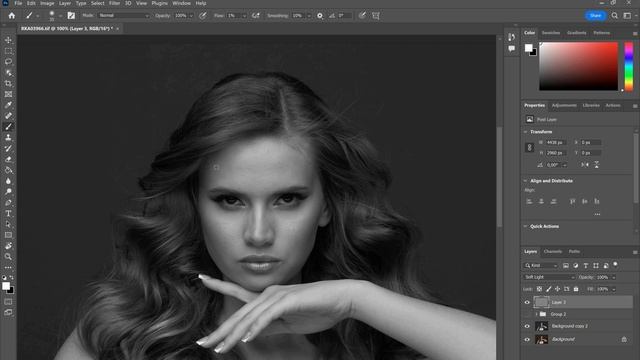Select the Horizontal Type tool
640x360 pixels.
tap(8, 213)
